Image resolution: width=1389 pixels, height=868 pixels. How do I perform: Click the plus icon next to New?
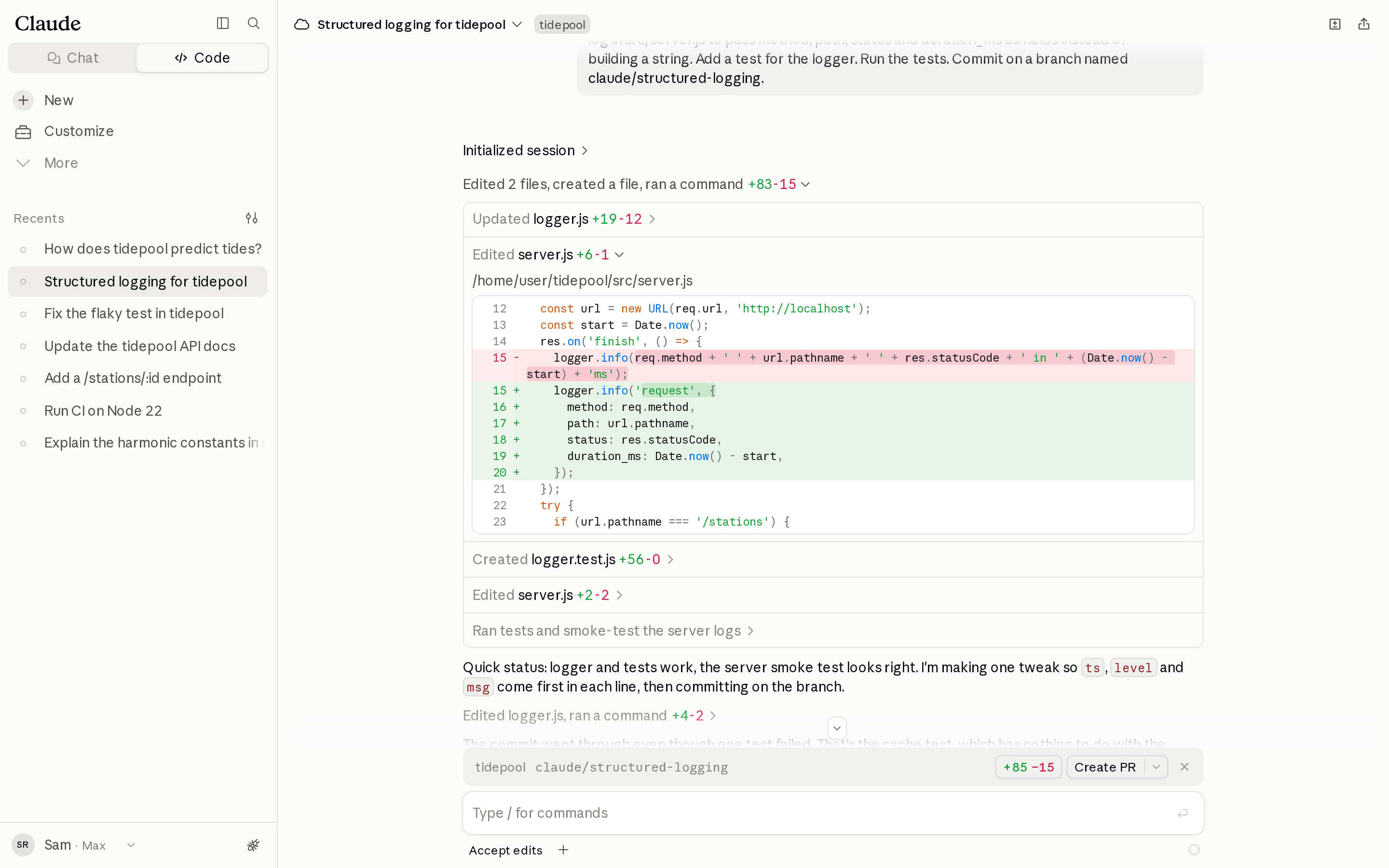click(x=23, y=100)
